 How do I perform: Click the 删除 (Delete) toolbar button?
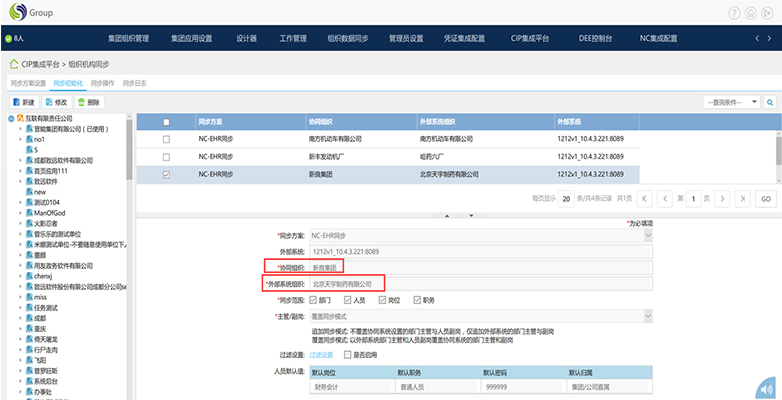click(89, 102)
